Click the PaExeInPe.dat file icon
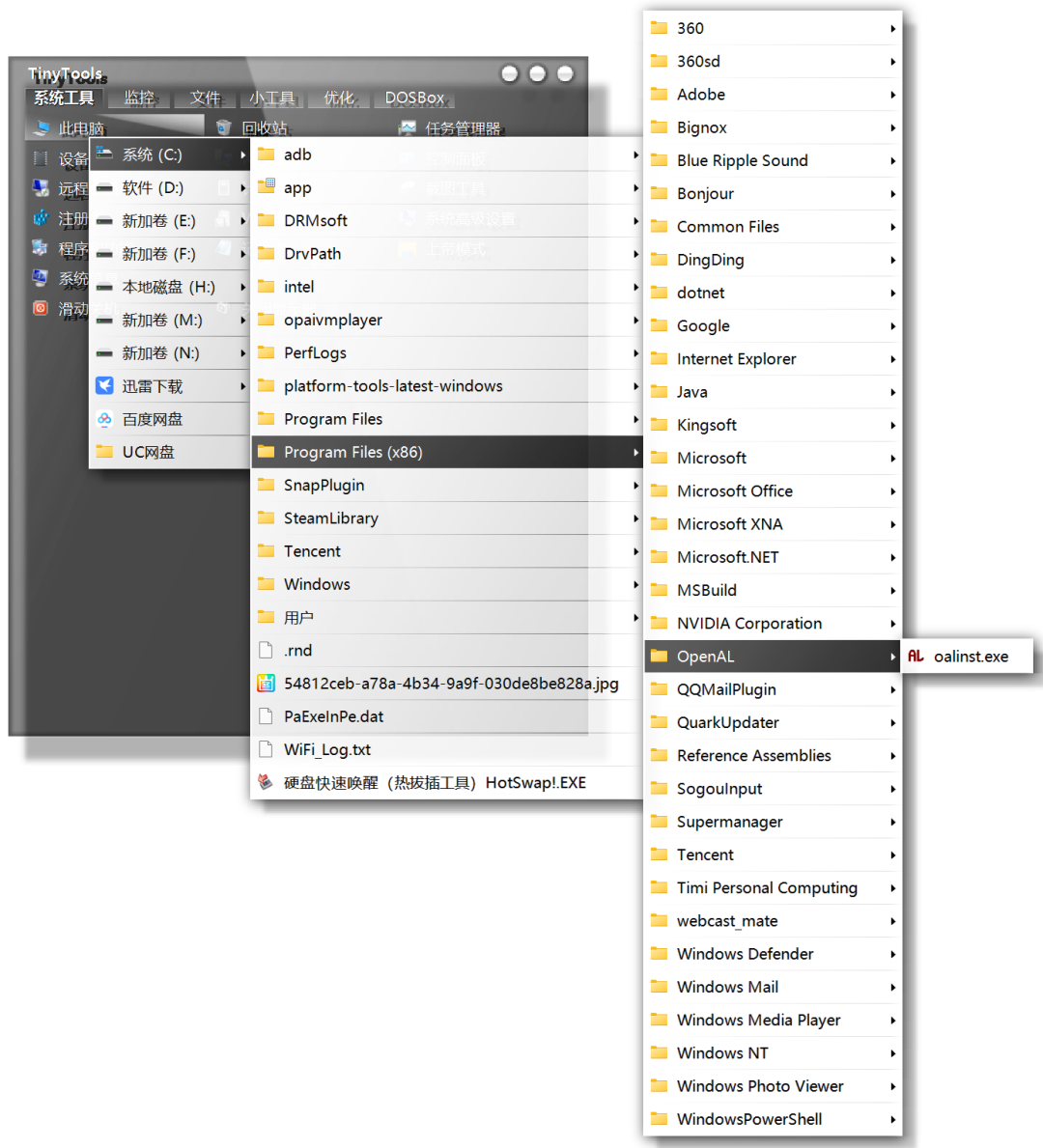 pyautogui.click(x=266, y=716)
